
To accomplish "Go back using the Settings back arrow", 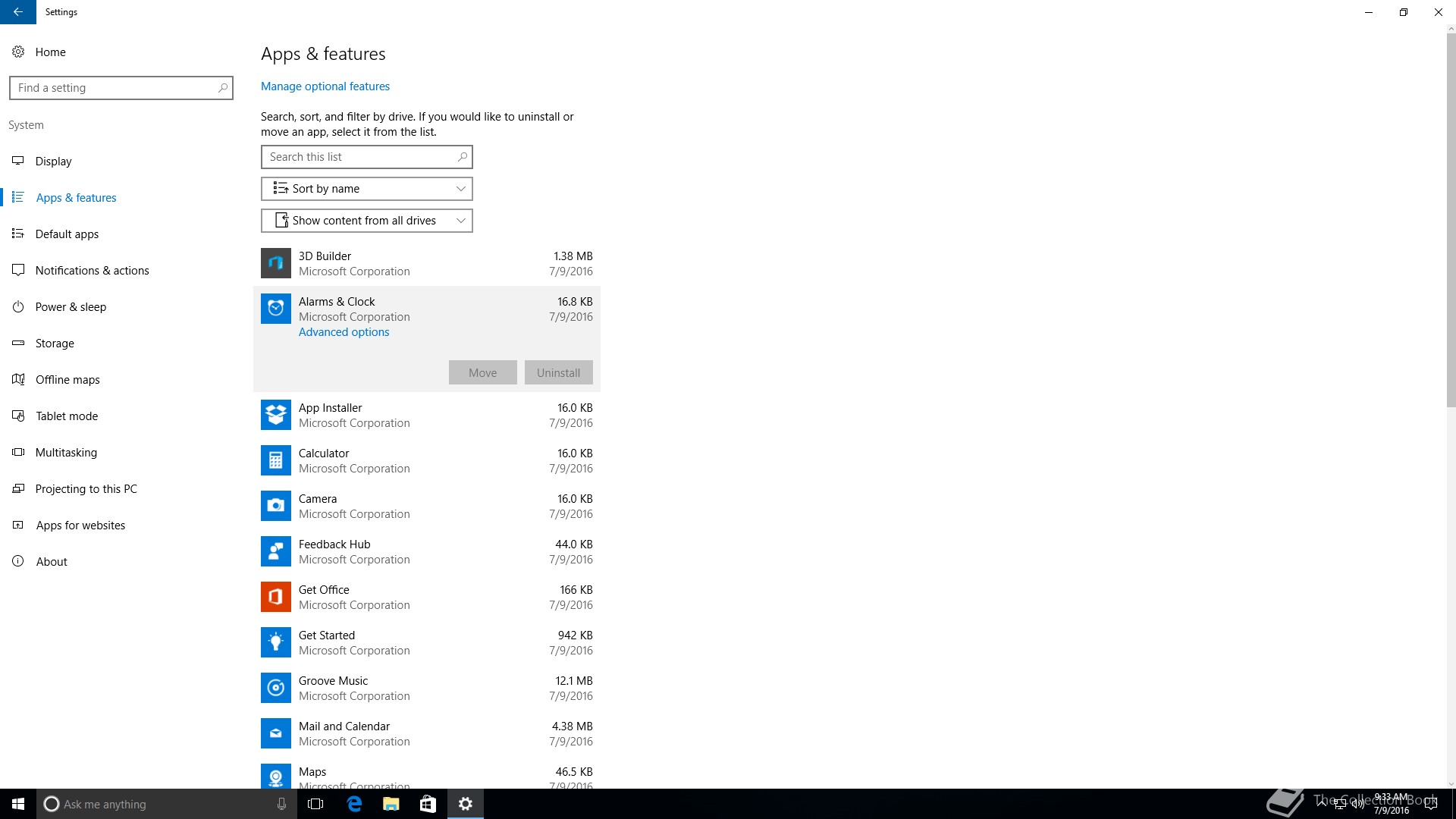I will [x=18, y=12].
